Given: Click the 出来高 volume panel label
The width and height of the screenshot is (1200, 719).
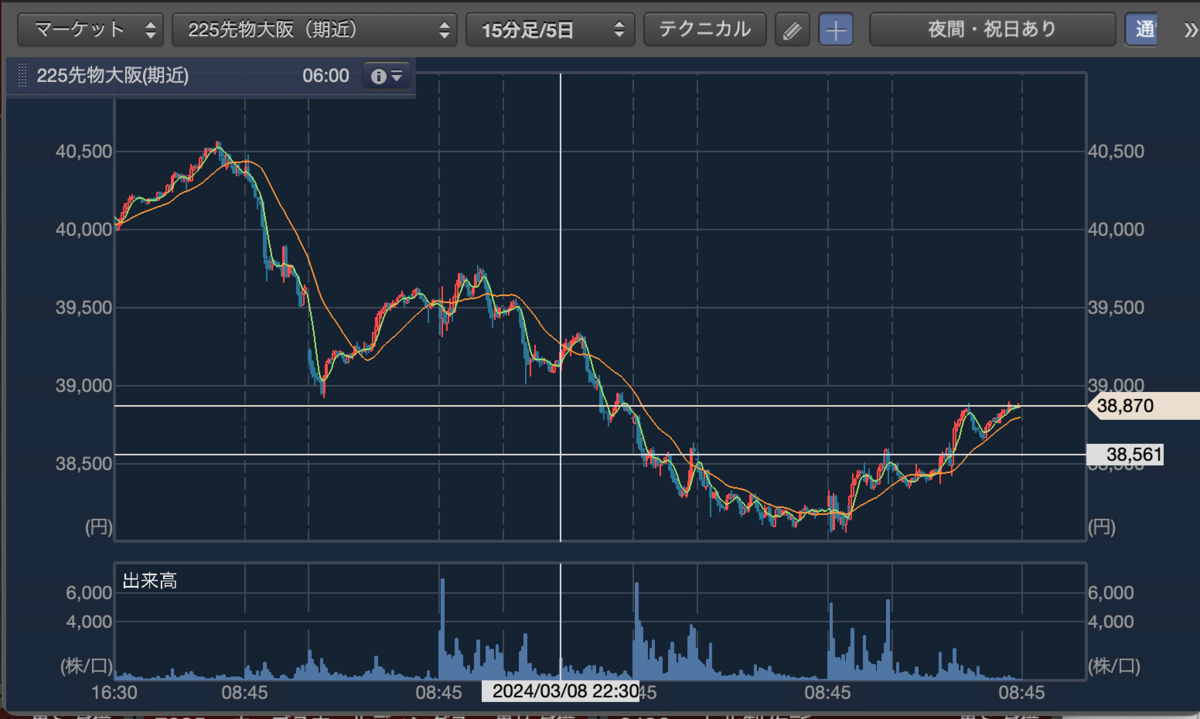Looking at the screenshot, I should click(150, 580).
